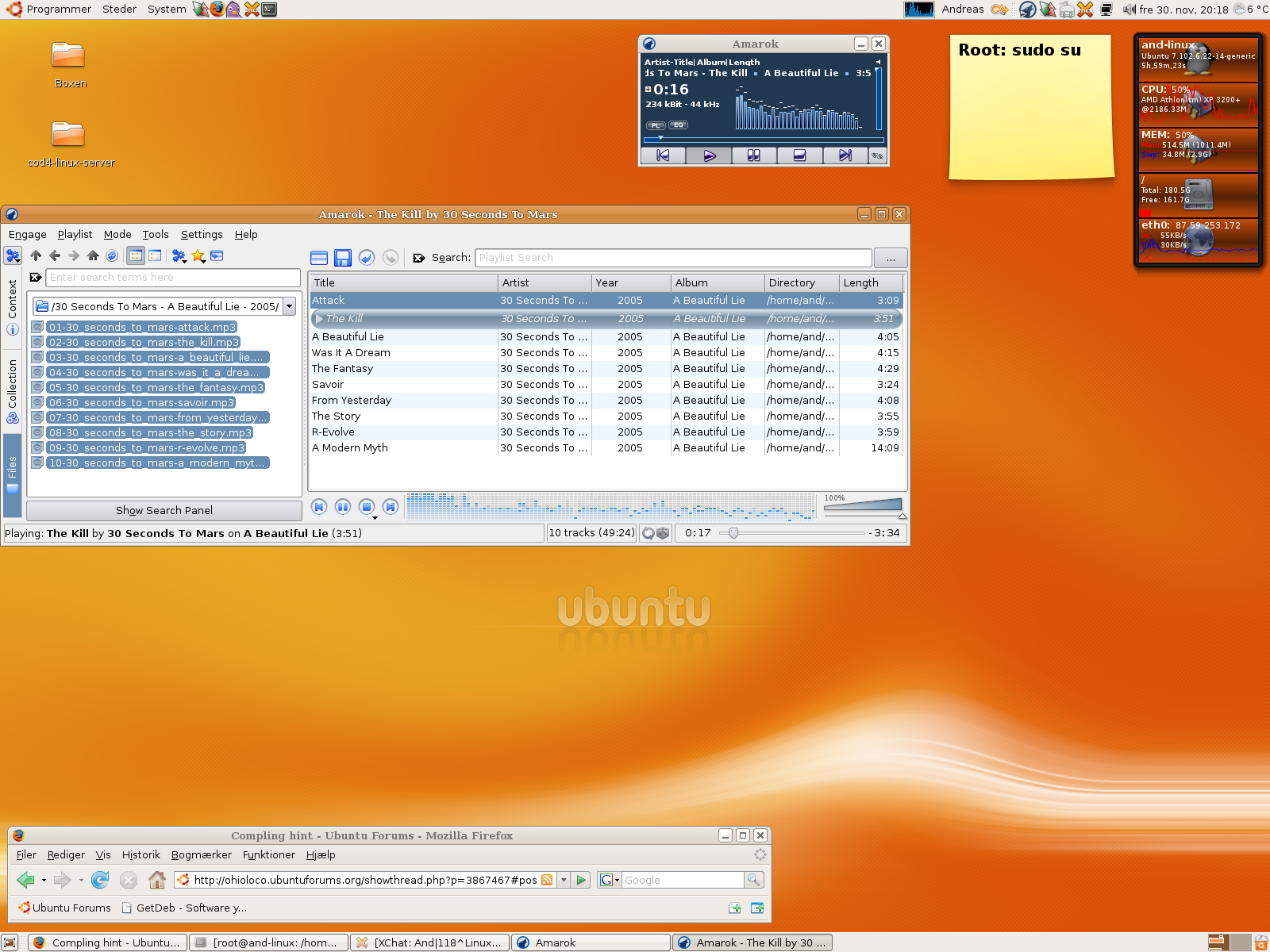The width and height of the screenshot is (1270, 952).
Task: Sort playlist by Title column header
Action: 403,282
